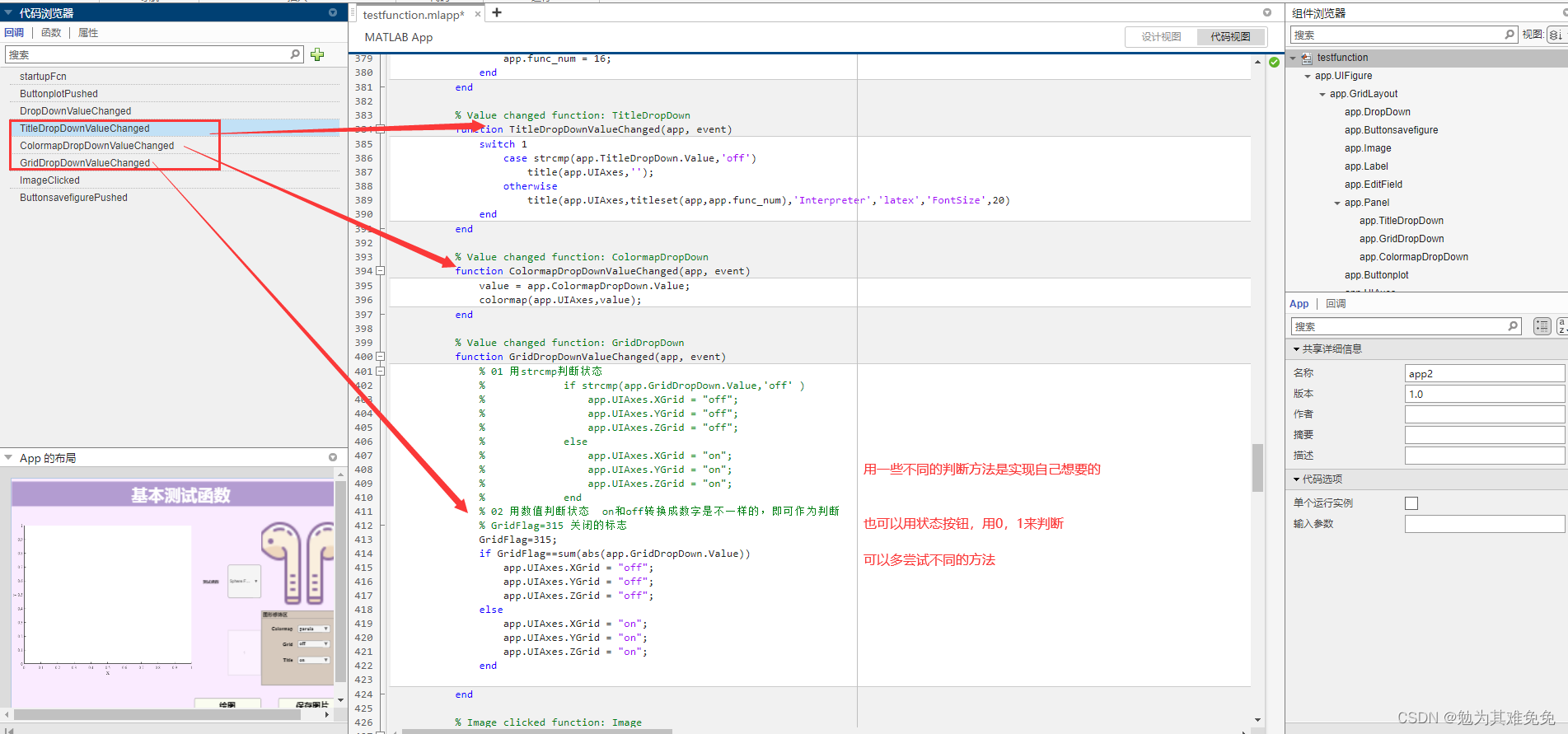
Task: Click the testfunction app file icon
Action: 1307,58
